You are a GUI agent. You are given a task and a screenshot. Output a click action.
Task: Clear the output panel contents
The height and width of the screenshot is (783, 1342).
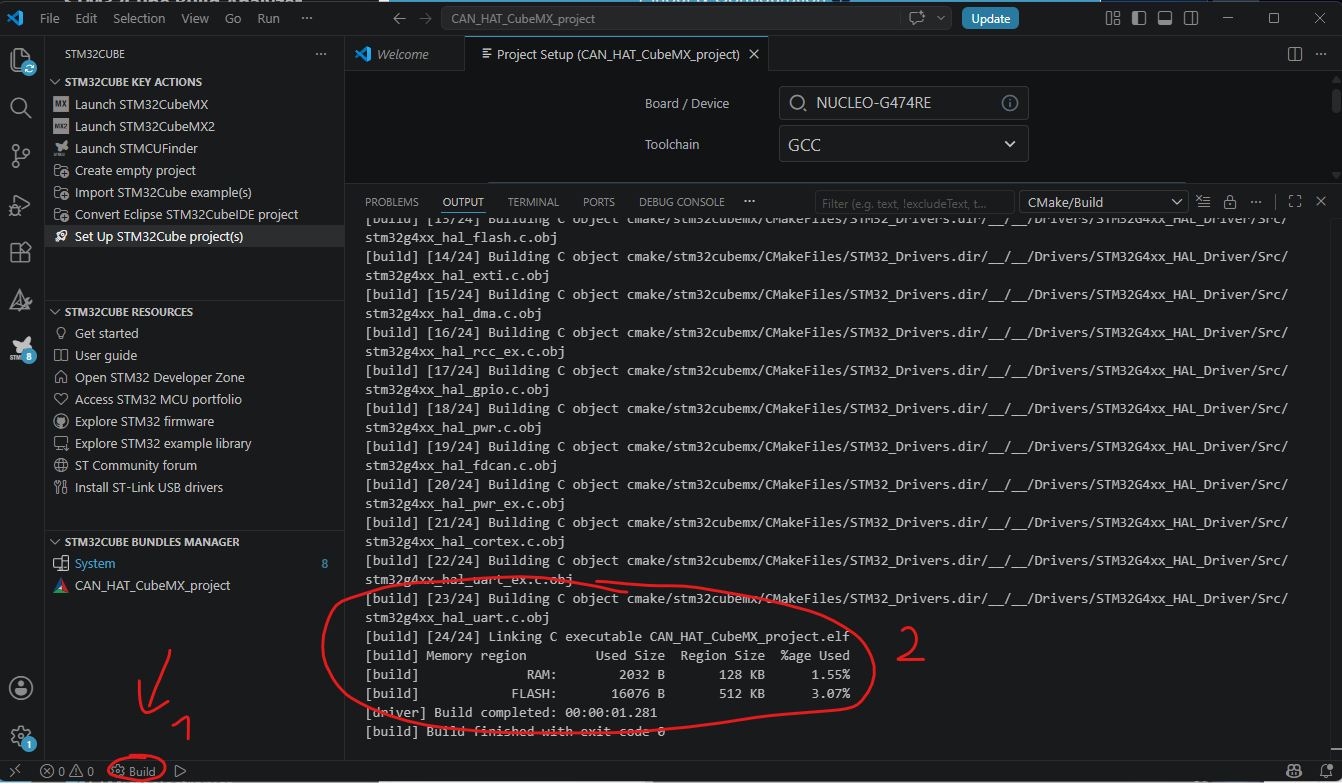[x=1204, y=201]
